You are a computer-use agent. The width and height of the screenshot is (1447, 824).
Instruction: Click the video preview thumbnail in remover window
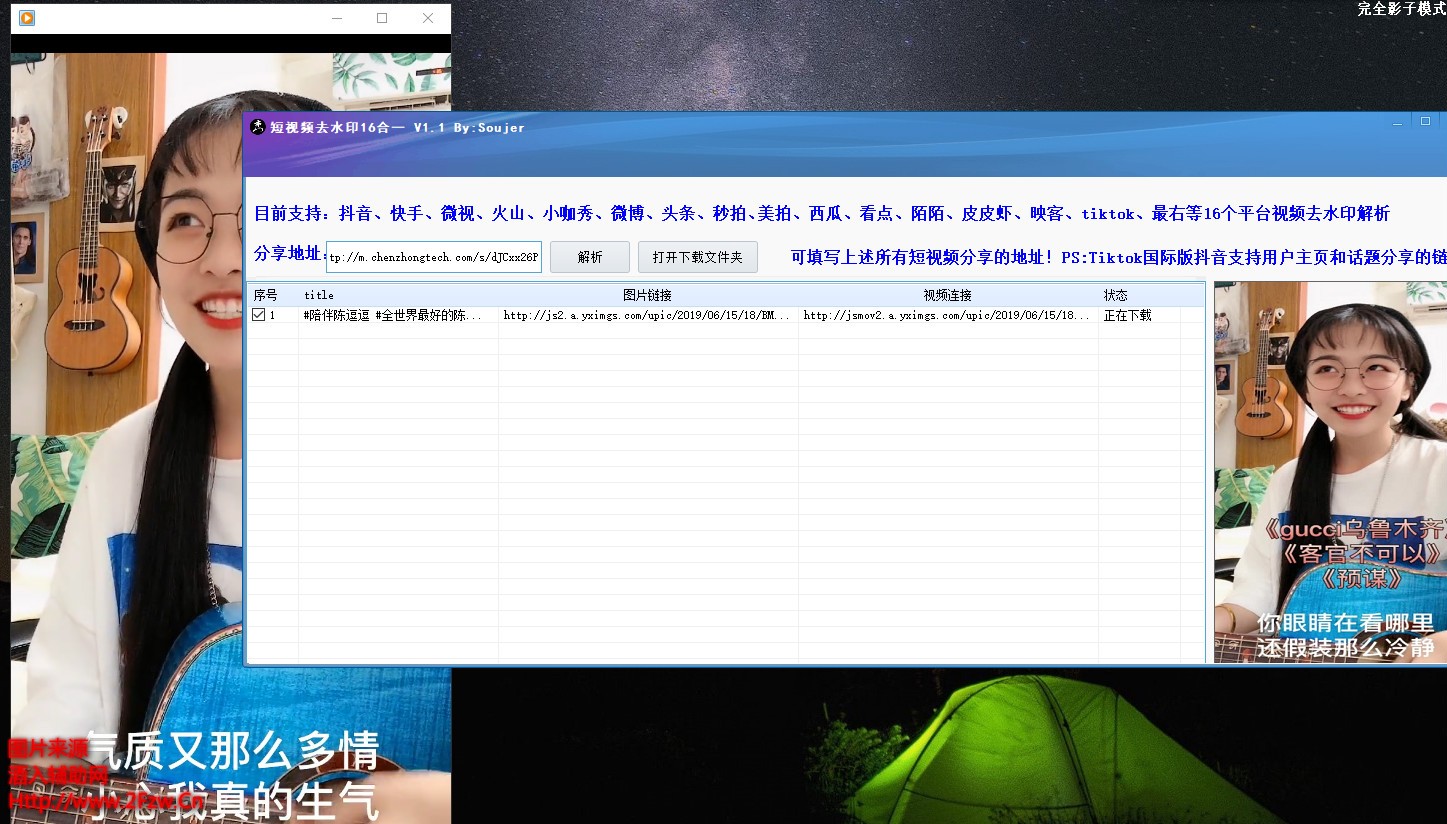(1330, 471)
